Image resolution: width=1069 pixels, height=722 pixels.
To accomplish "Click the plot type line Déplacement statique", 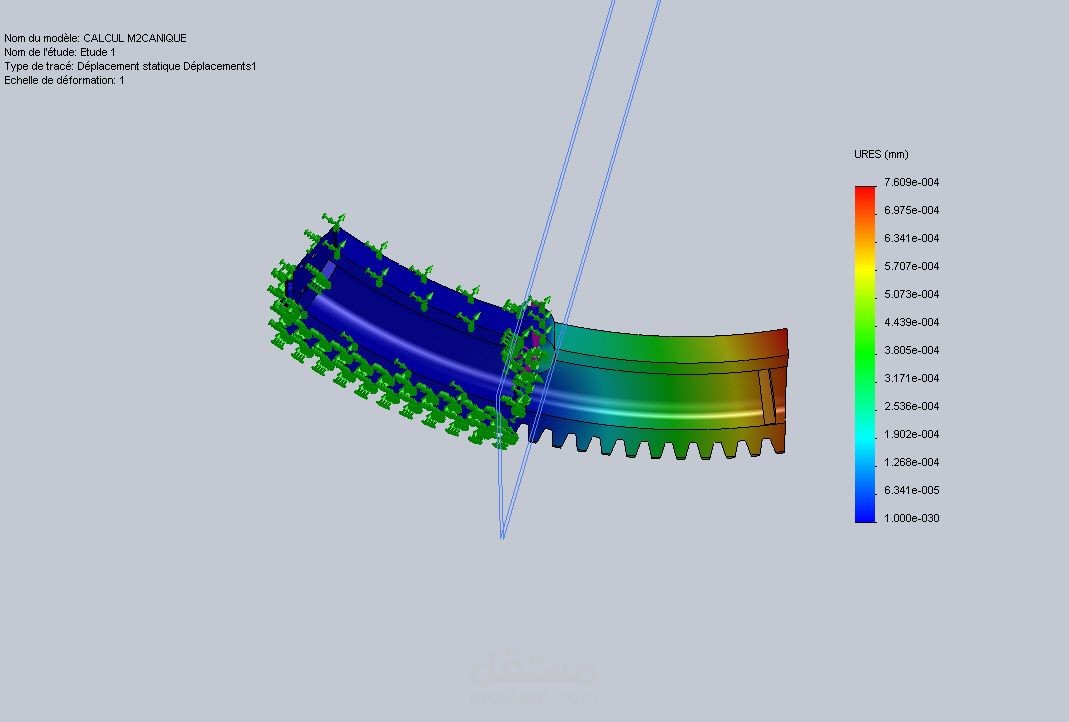I will point(130,66).
